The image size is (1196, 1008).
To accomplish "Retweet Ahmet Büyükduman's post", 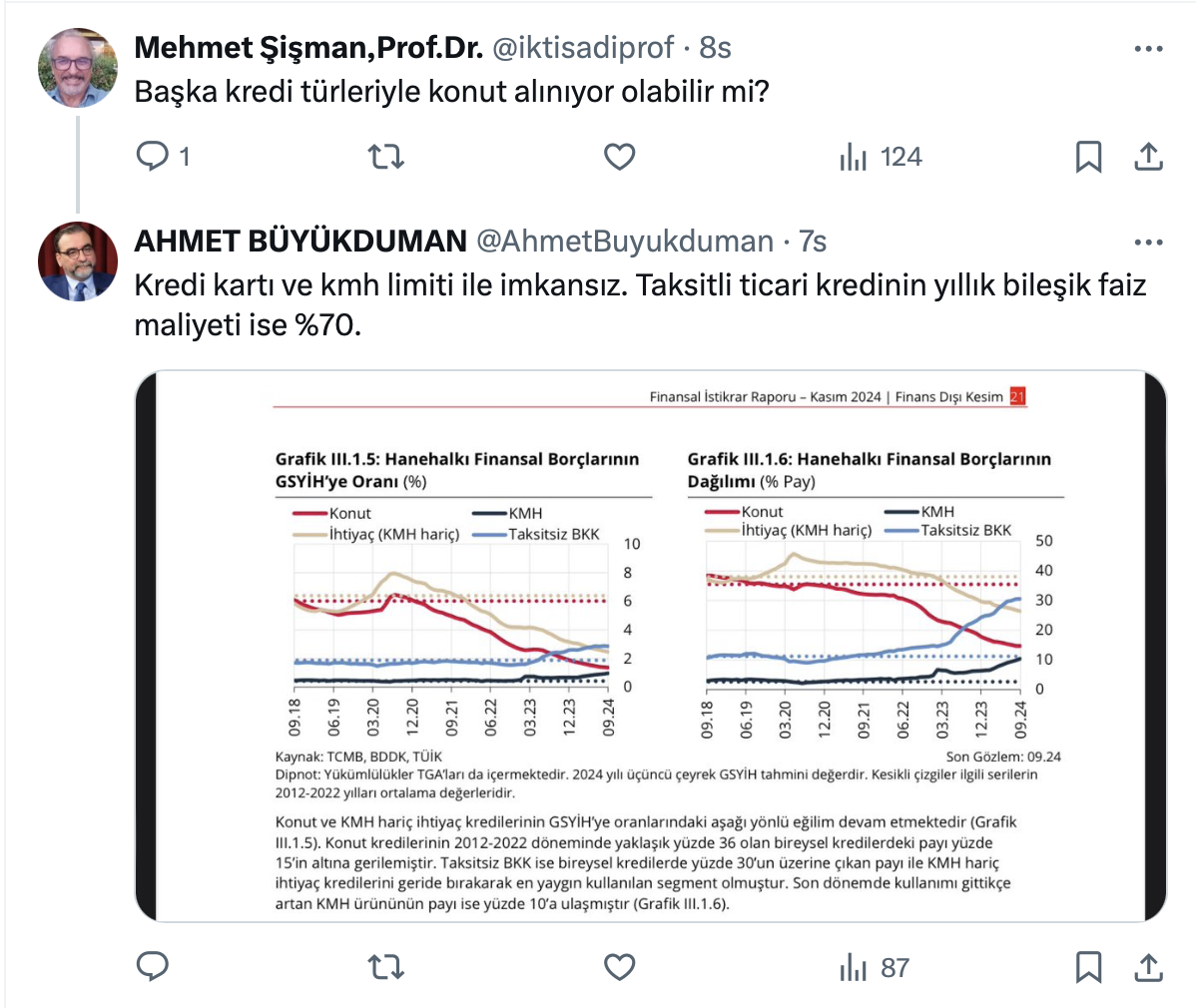I will click(385, 967).
